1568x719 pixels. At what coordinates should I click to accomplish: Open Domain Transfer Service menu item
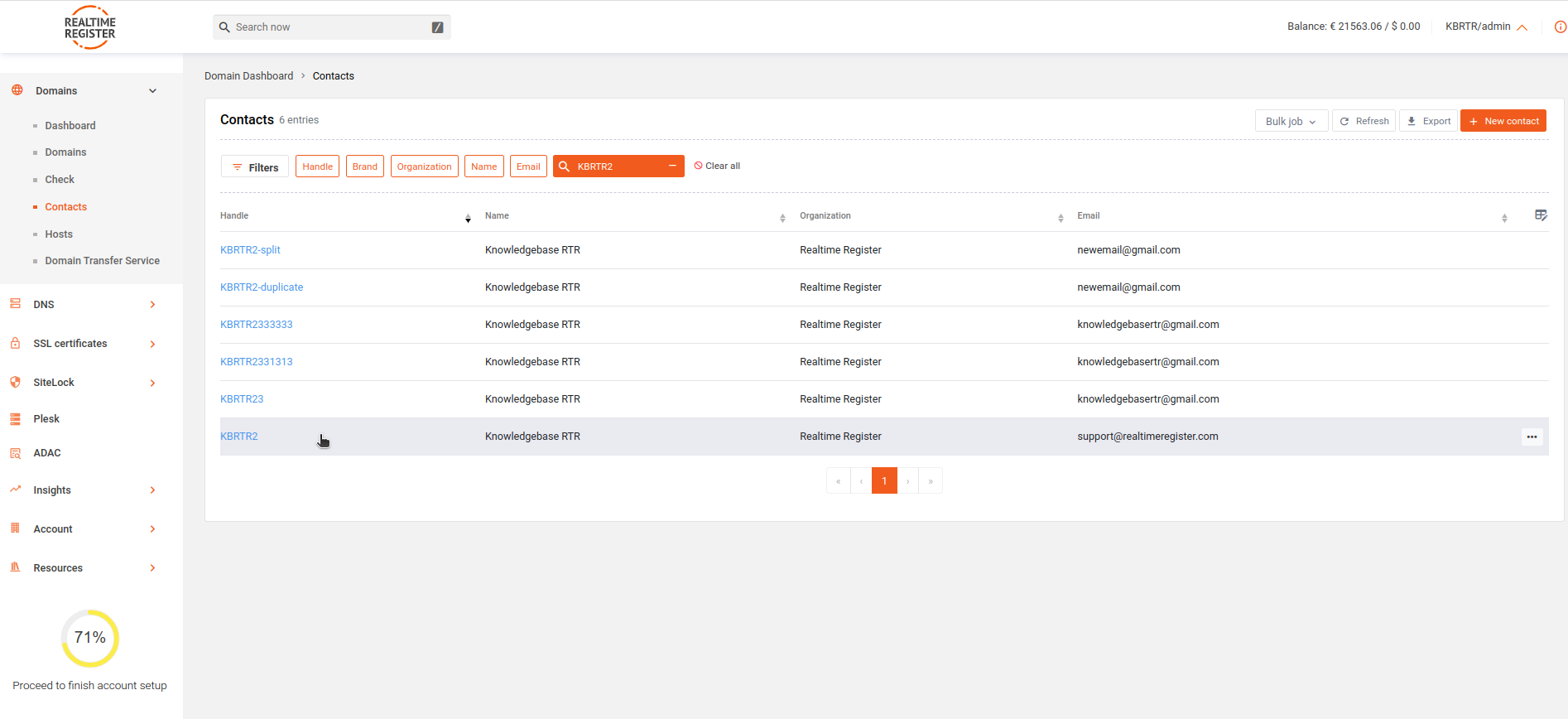pos(102,261)
